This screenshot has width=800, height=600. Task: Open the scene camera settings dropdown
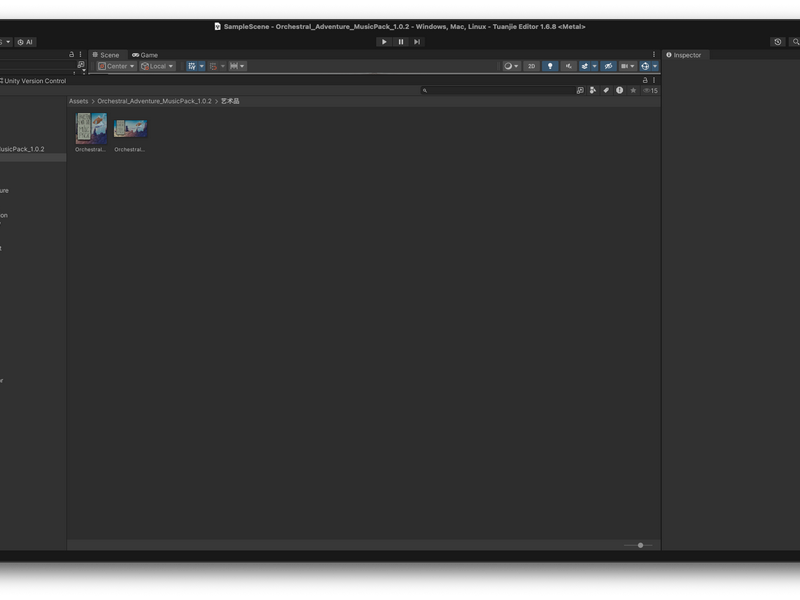(628, 66)
